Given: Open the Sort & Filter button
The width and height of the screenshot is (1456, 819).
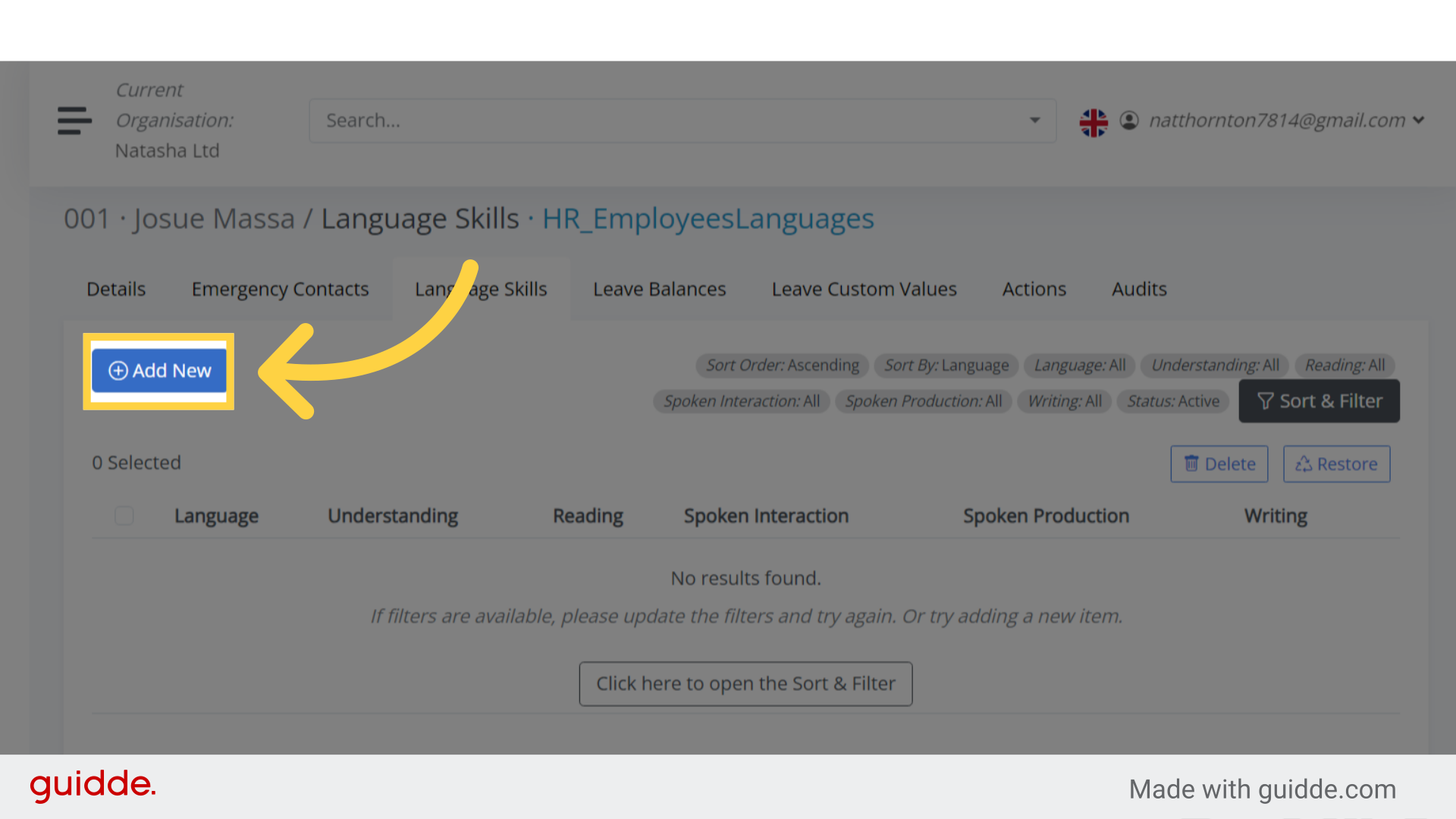Looking at the screenshot, I should tap(1319, 401).
